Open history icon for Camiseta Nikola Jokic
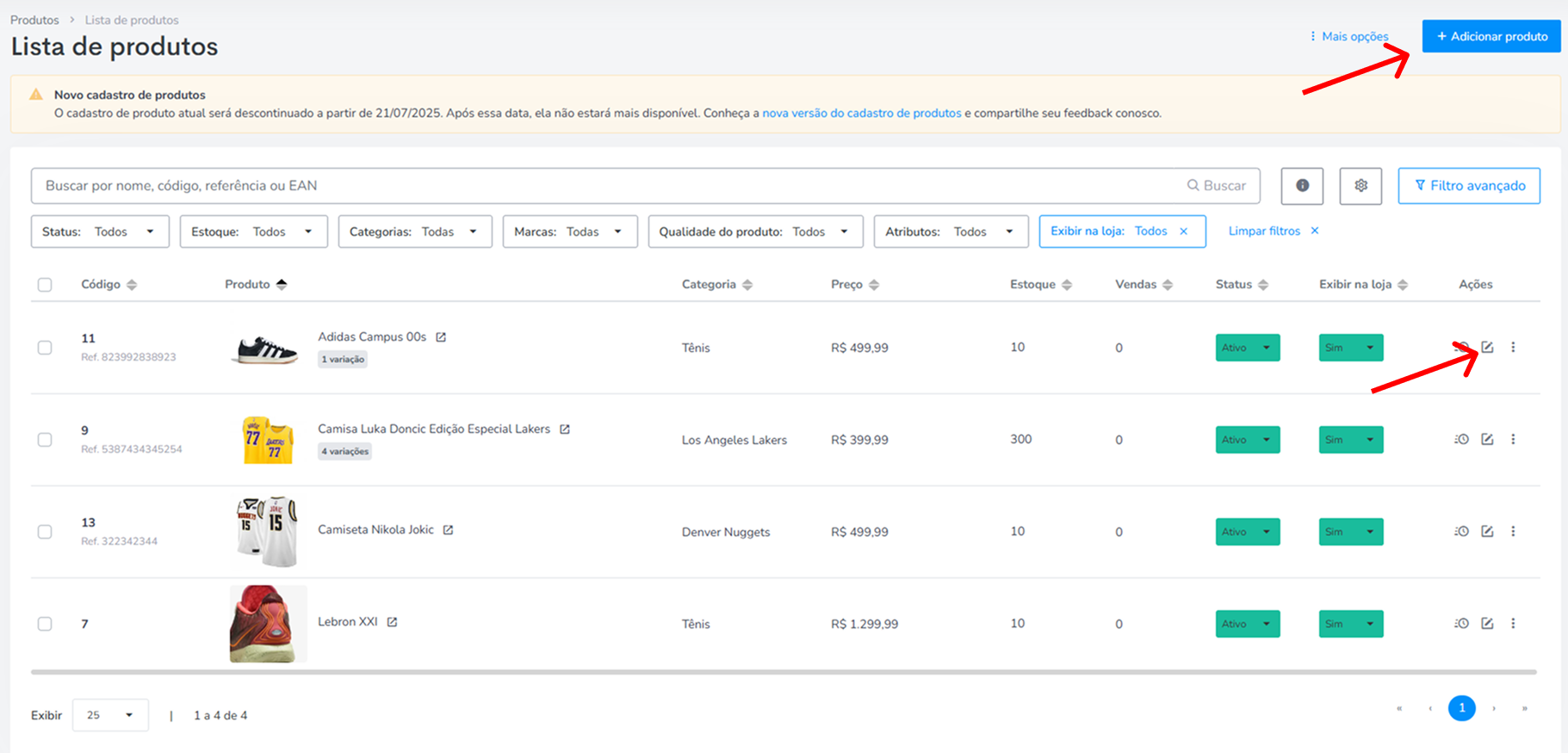This screenshot has height=753, width=1568. click(x=1461, y=532)
